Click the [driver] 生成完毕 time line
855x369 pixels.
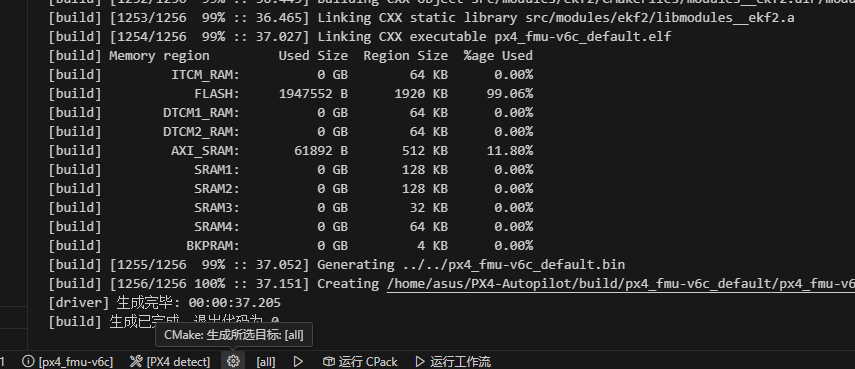point(165,303)
